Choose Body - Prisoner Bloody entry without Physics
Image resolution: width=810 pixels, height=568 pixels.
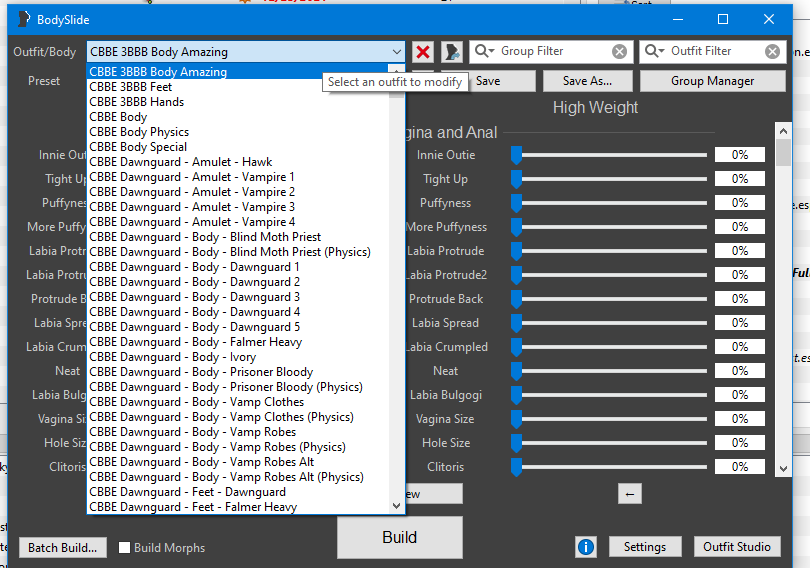(x=237, y=371)
